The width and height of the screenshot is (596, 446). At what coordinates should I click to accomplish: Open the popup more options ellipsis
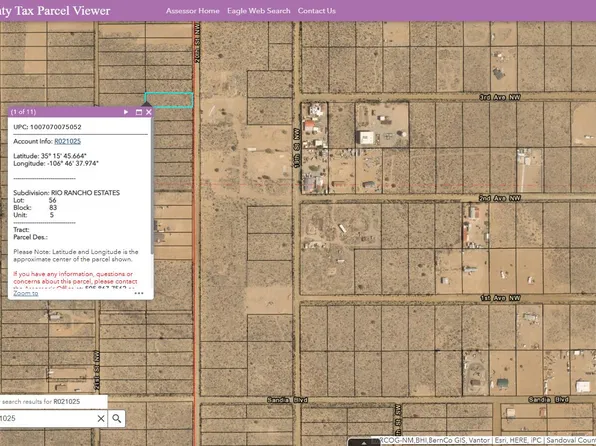139,293
